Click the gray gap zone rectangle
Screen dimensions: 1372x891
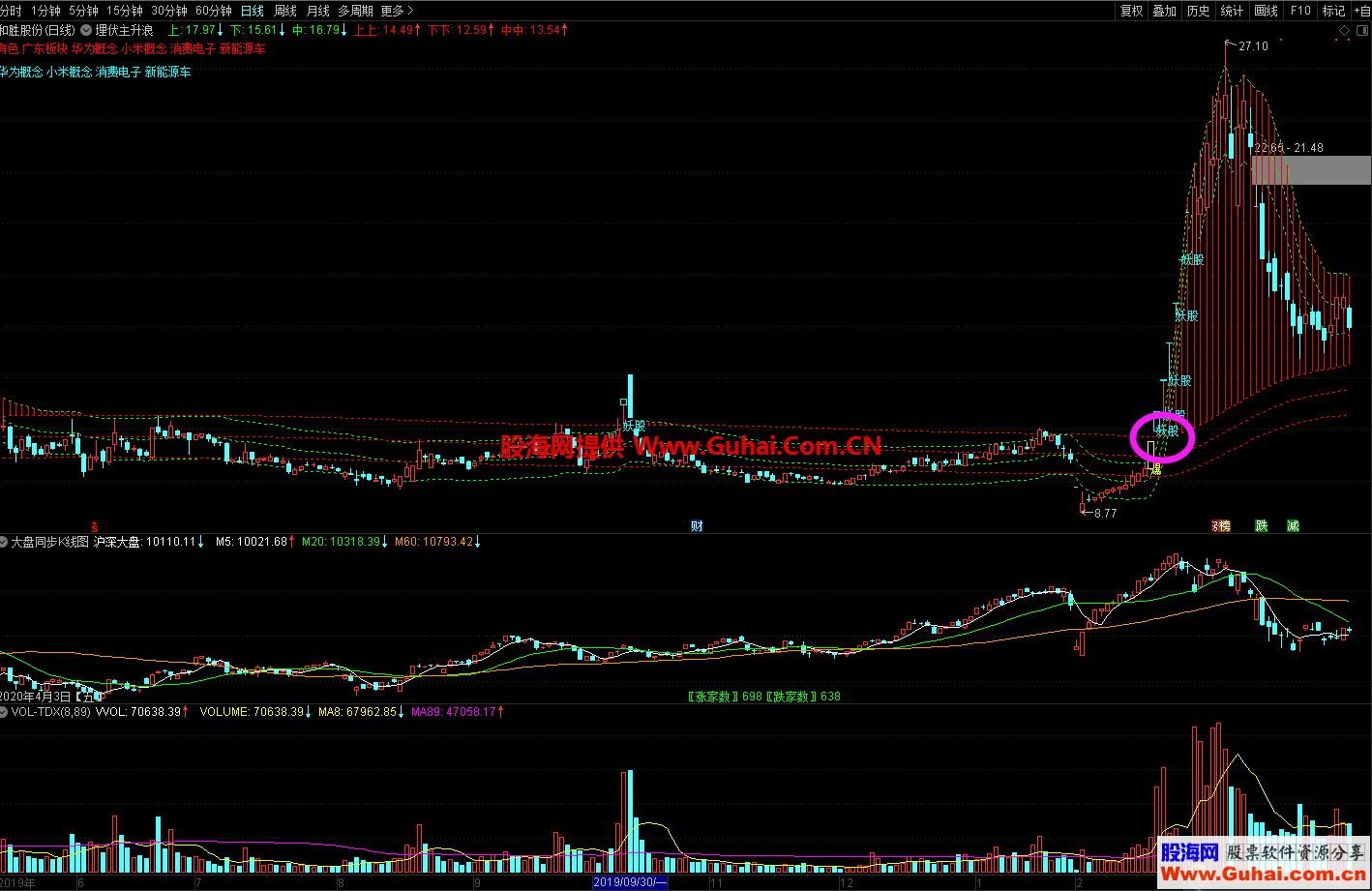click(1311, 170)
